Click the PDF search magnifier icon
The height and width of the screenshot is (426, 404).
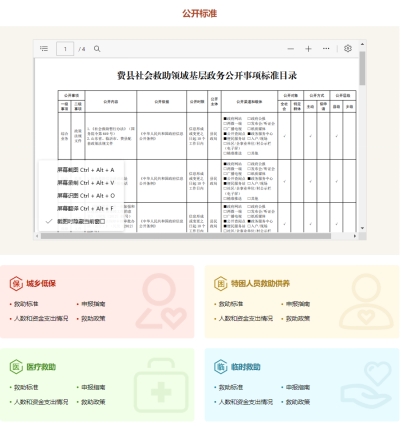(97, 49)
